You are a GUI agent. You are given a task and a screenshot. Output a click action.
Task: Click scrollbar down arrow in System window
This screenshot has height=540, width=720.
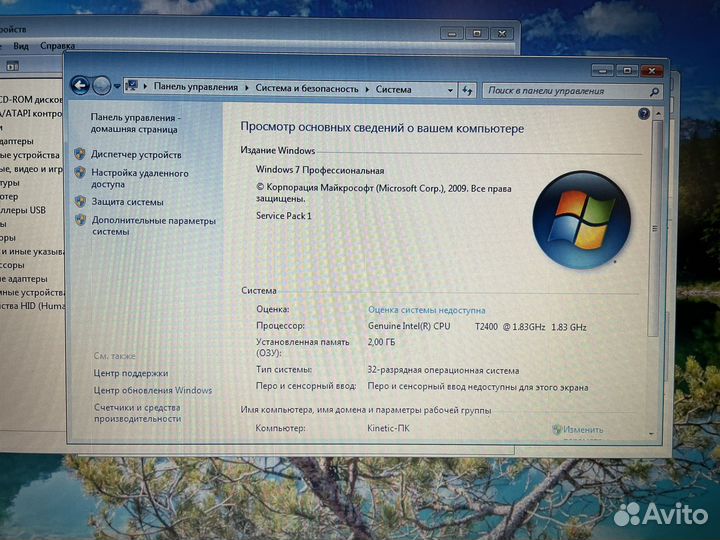pyautogui.click(x=652, y=434)
